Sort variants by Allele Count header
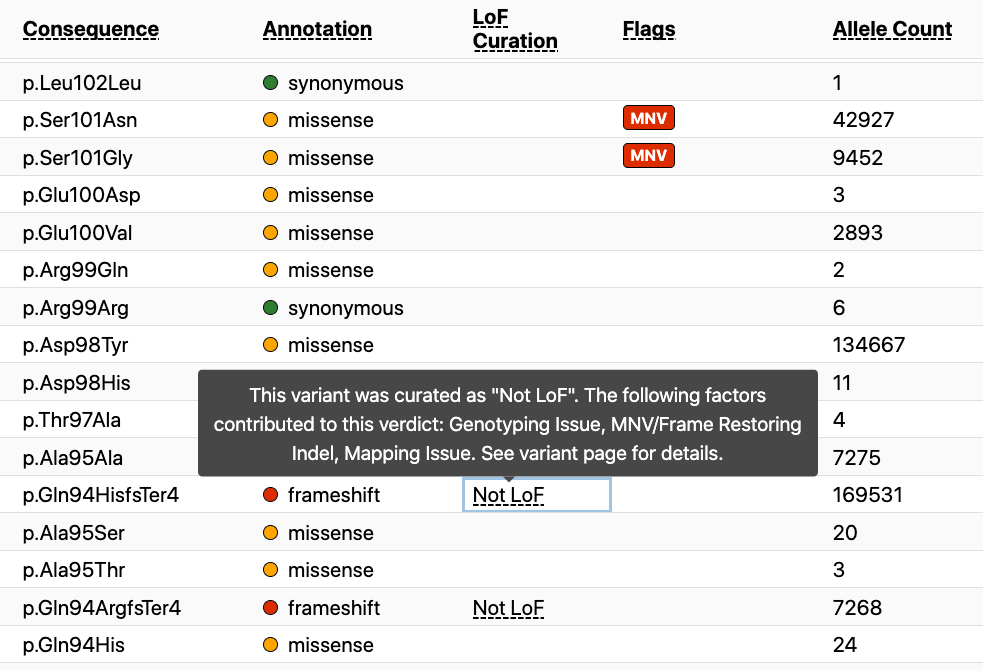983x671 pixels. pos(892,30)
